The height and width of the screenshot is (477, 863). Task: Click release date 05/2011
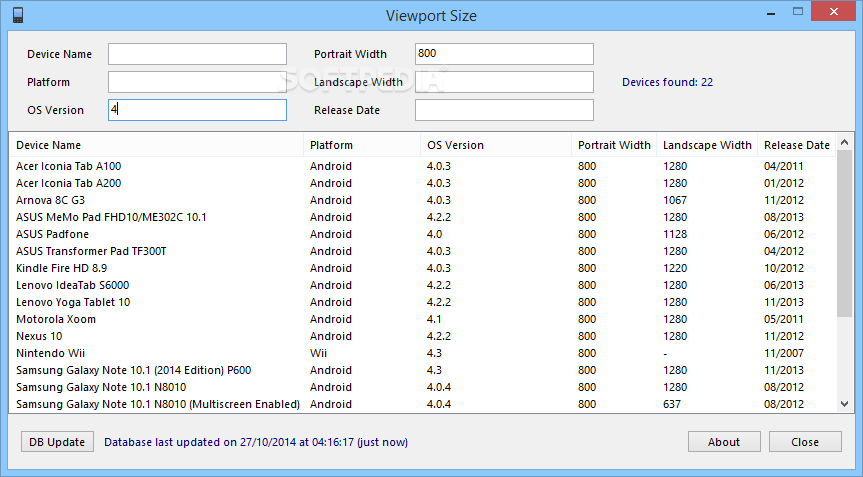click(784, 320)
